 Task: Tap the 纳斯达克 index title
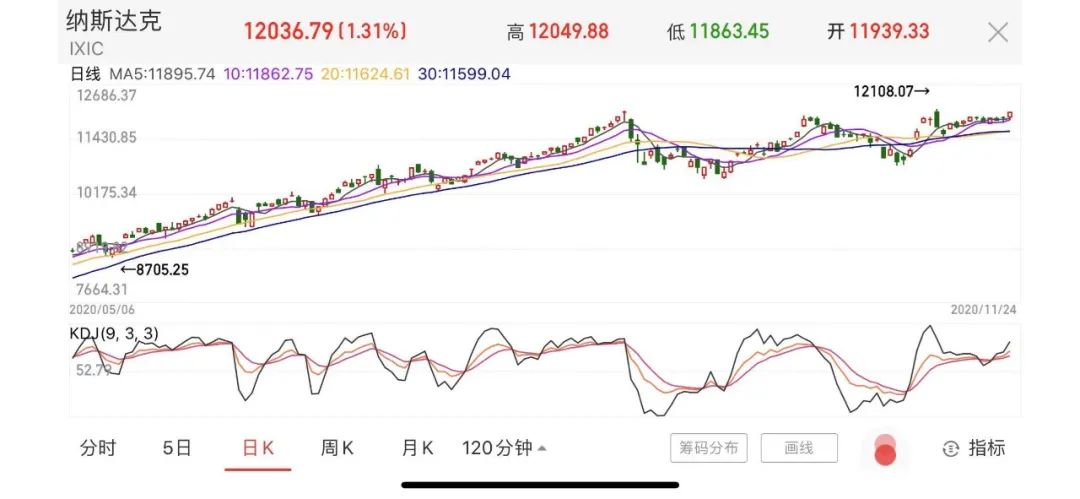point(114,20)
